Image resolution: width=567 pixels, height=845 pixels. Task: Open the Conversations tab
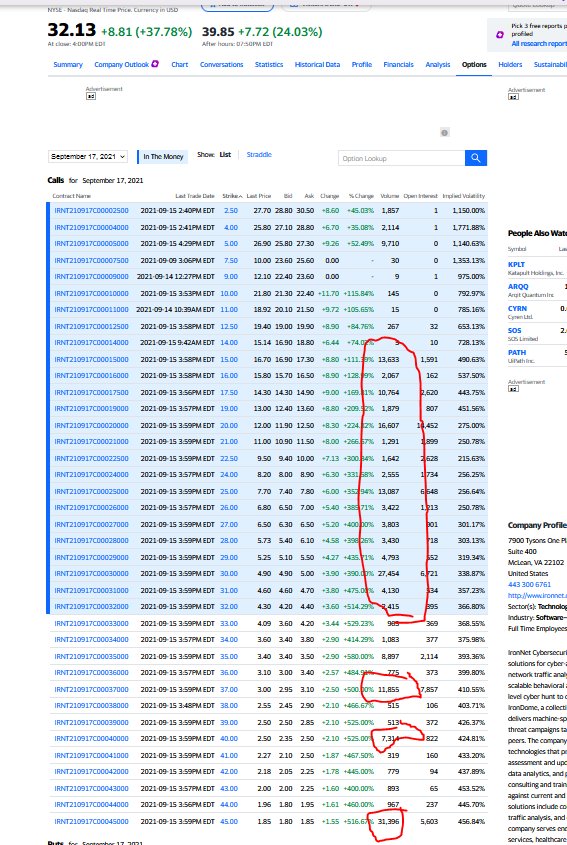pos(222,65)
